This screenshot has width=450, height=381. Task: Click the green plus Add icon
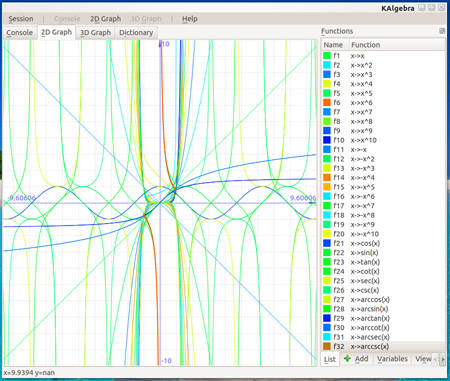[347, 359]
